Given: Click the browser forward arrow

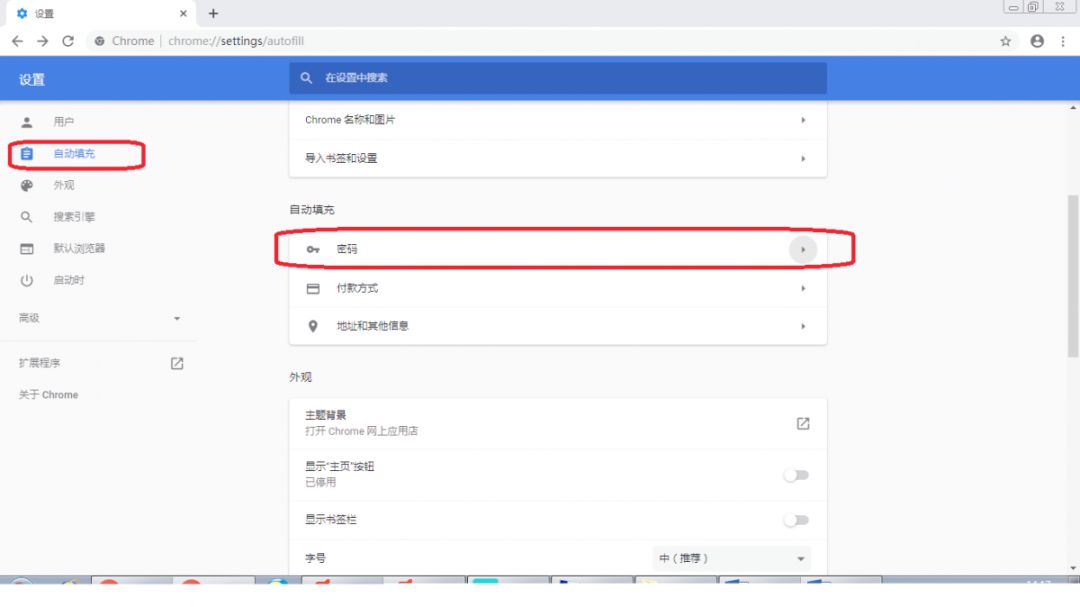Looking at the screenshot, I should click(43, 41).
